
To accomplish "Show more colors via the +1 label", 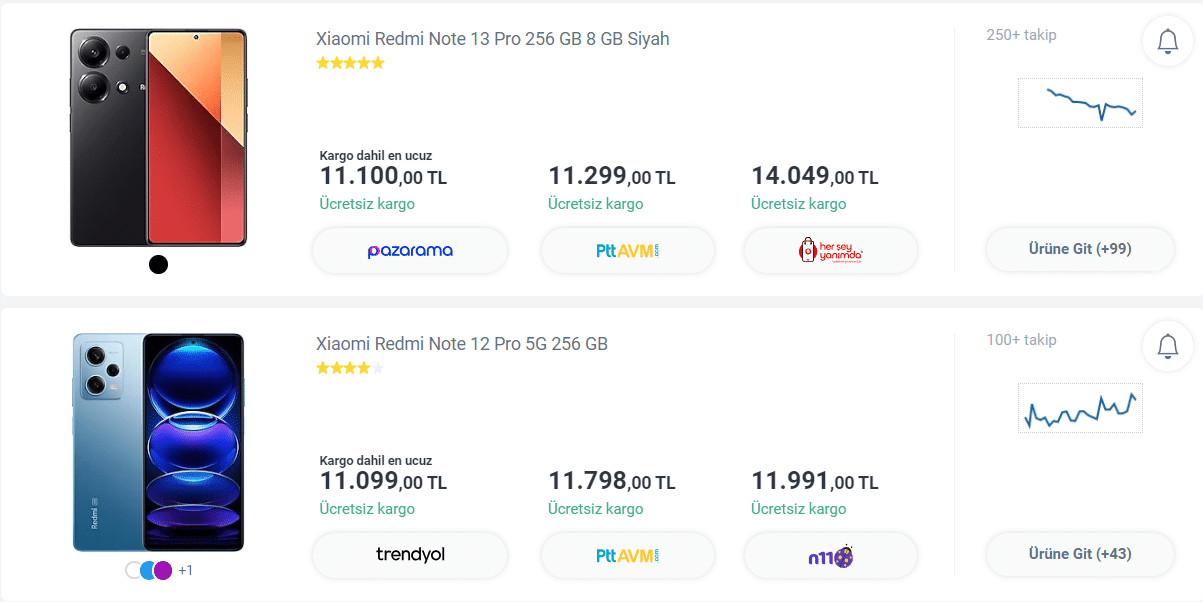I will [x=185, y=570].
